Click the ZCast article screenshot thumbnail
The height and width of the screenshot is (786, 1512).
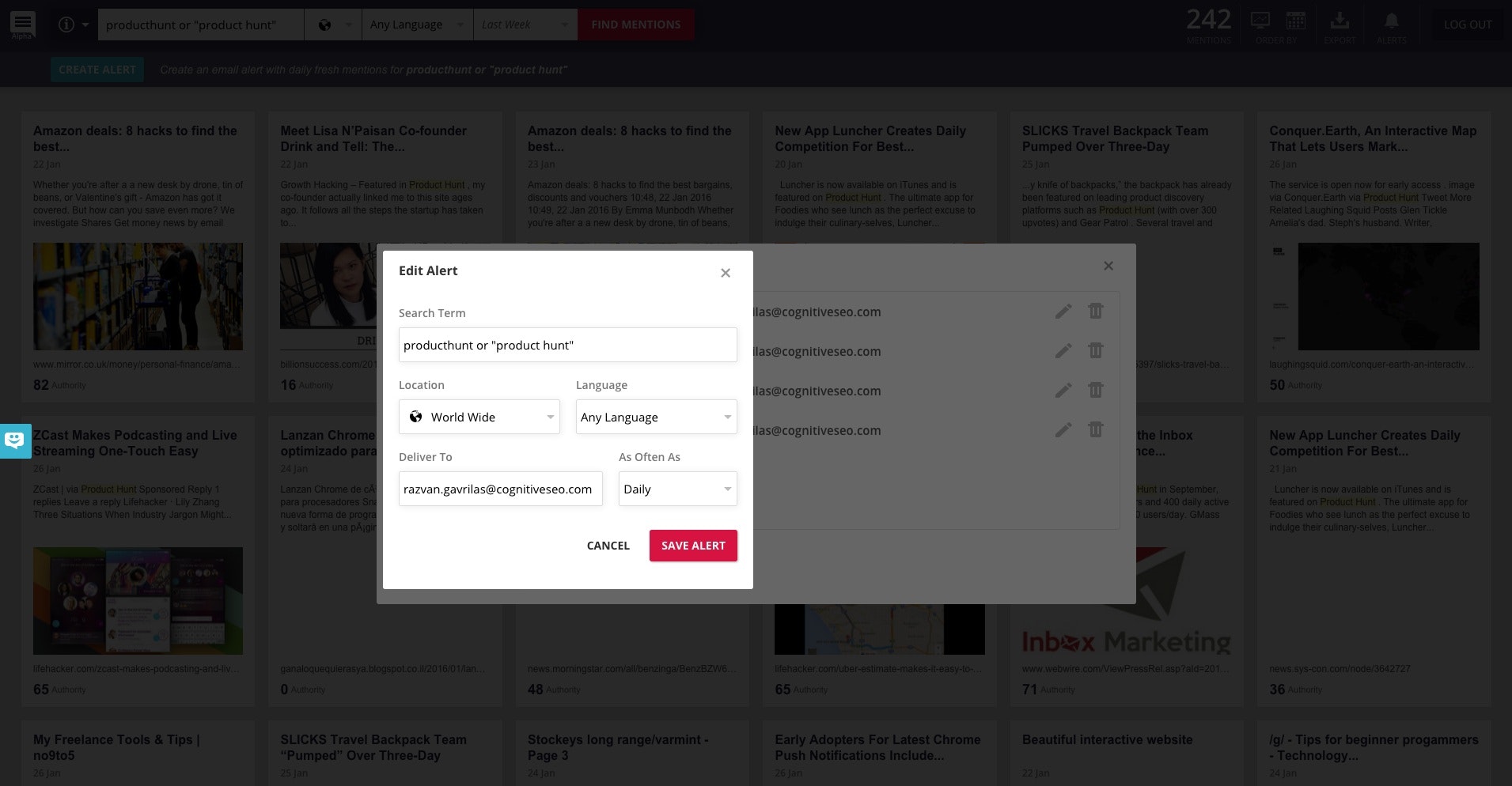[x=138, y=601]
